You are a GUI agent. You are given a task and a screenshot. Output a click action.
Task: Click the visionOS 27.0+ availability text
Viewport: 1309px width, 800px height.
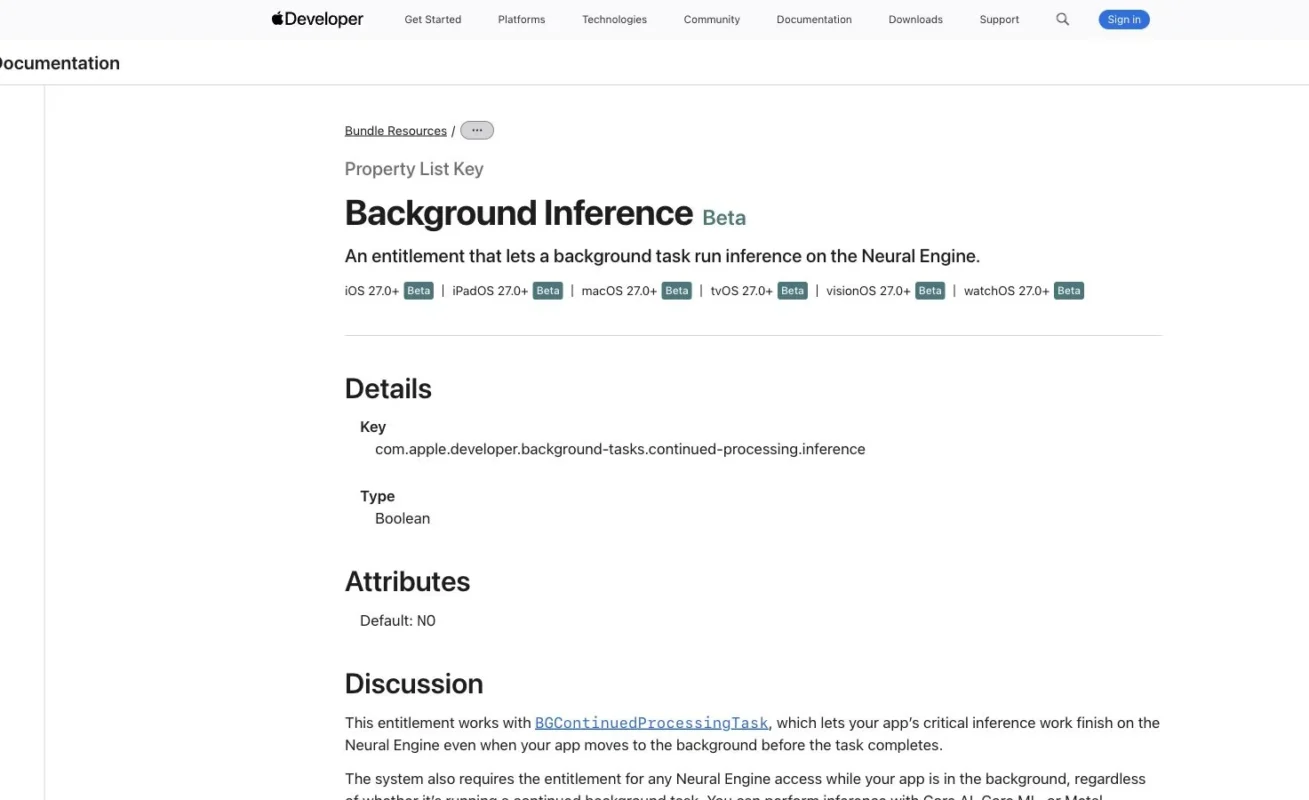point(868,291)
